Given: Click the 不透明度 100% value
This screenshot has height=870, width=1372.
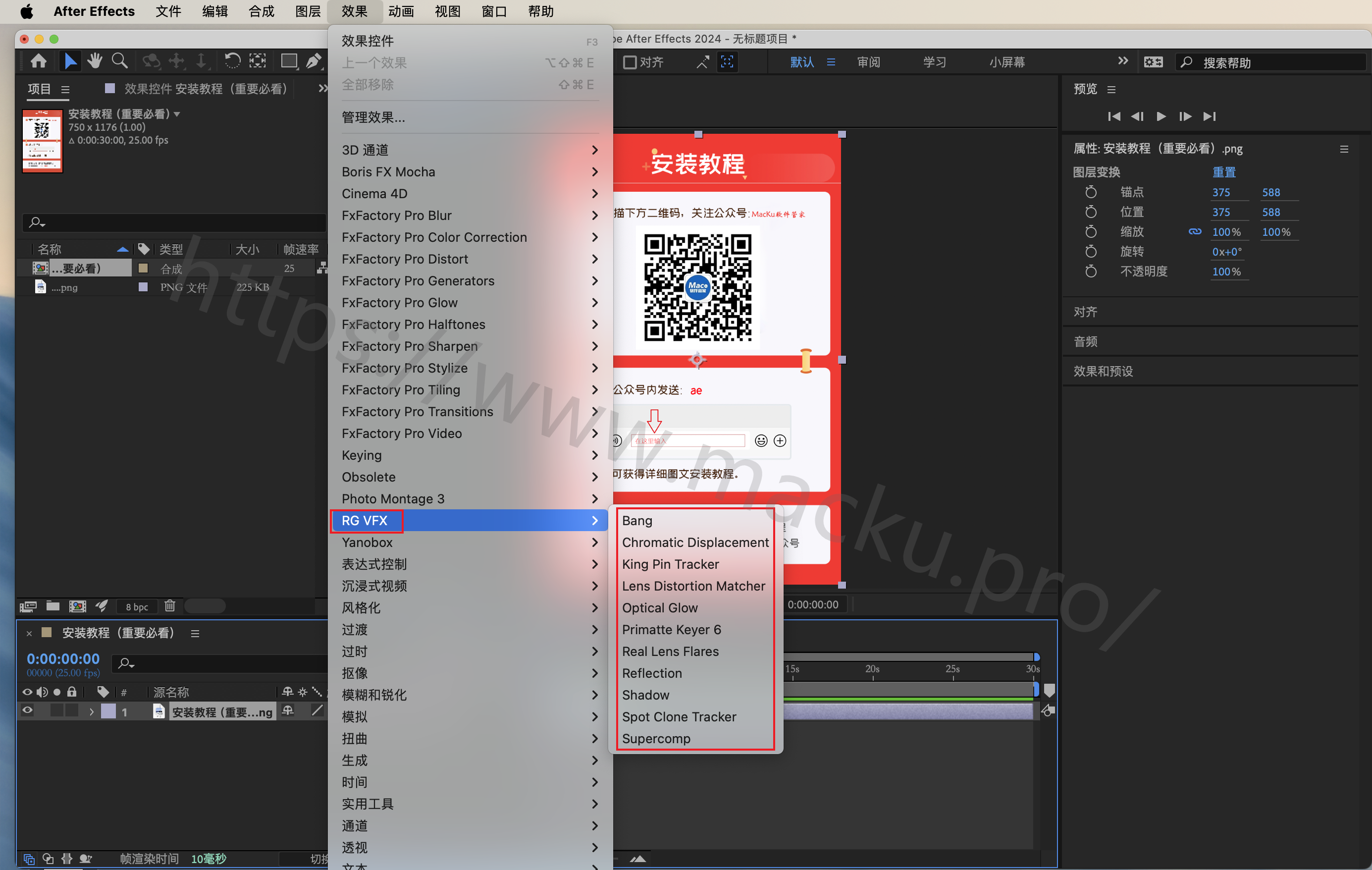Looking at the screenshot, I should pos(1226,272).
